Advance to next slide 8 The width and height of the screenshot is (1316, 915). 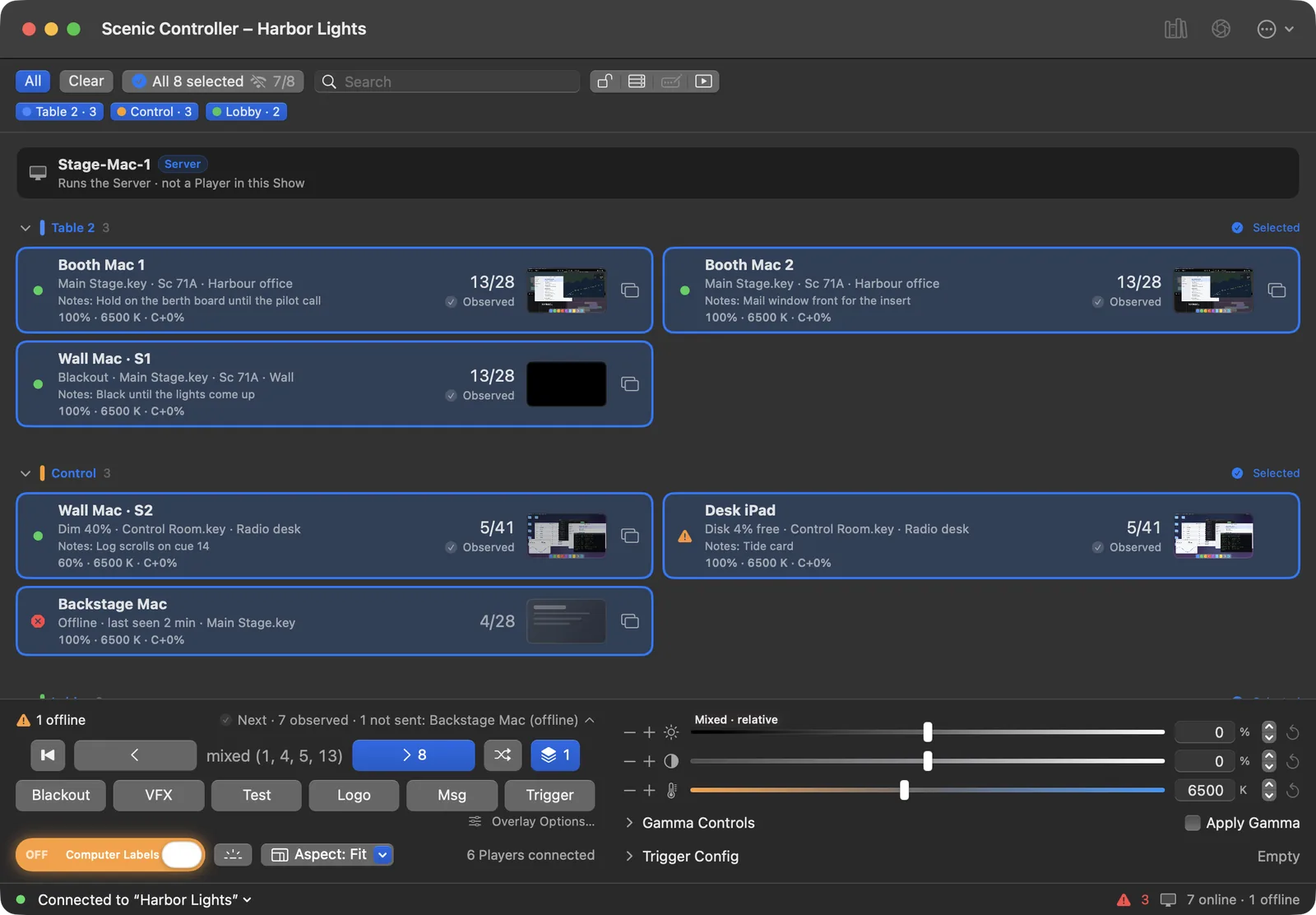414,755
